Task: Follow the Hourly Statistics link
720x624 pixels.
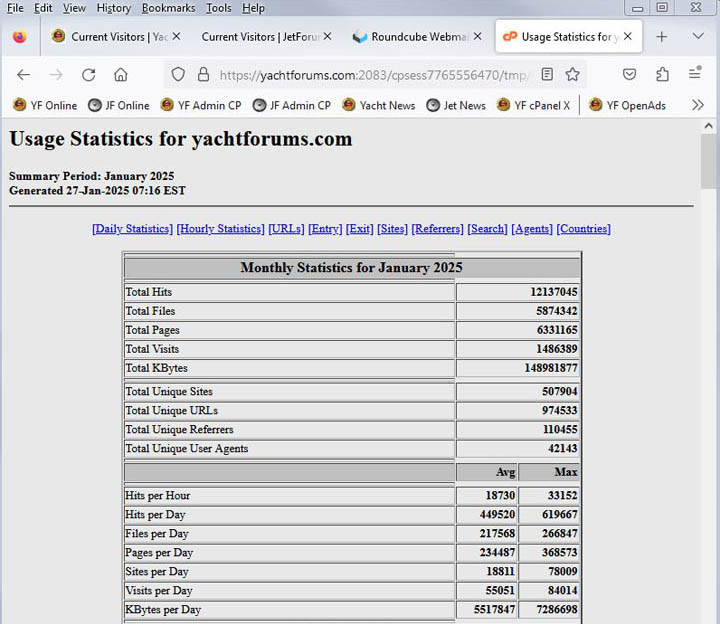Action: click(220, 229)
